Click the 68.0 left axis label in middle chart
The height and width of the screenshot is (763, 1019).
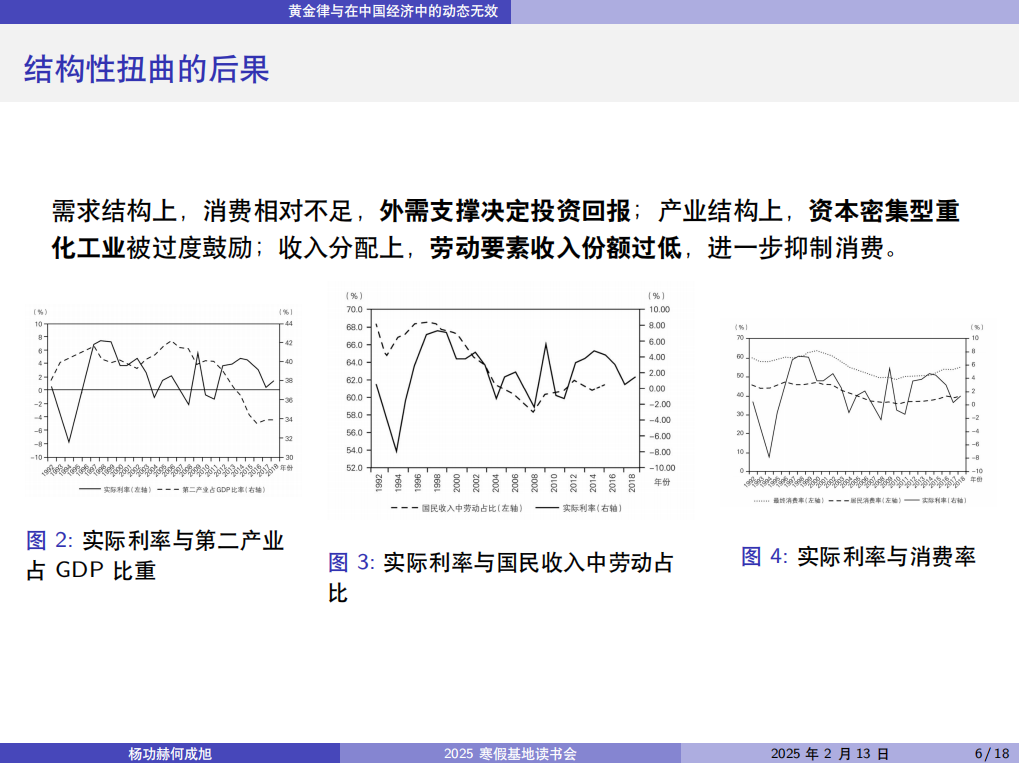tap(353, 327)
